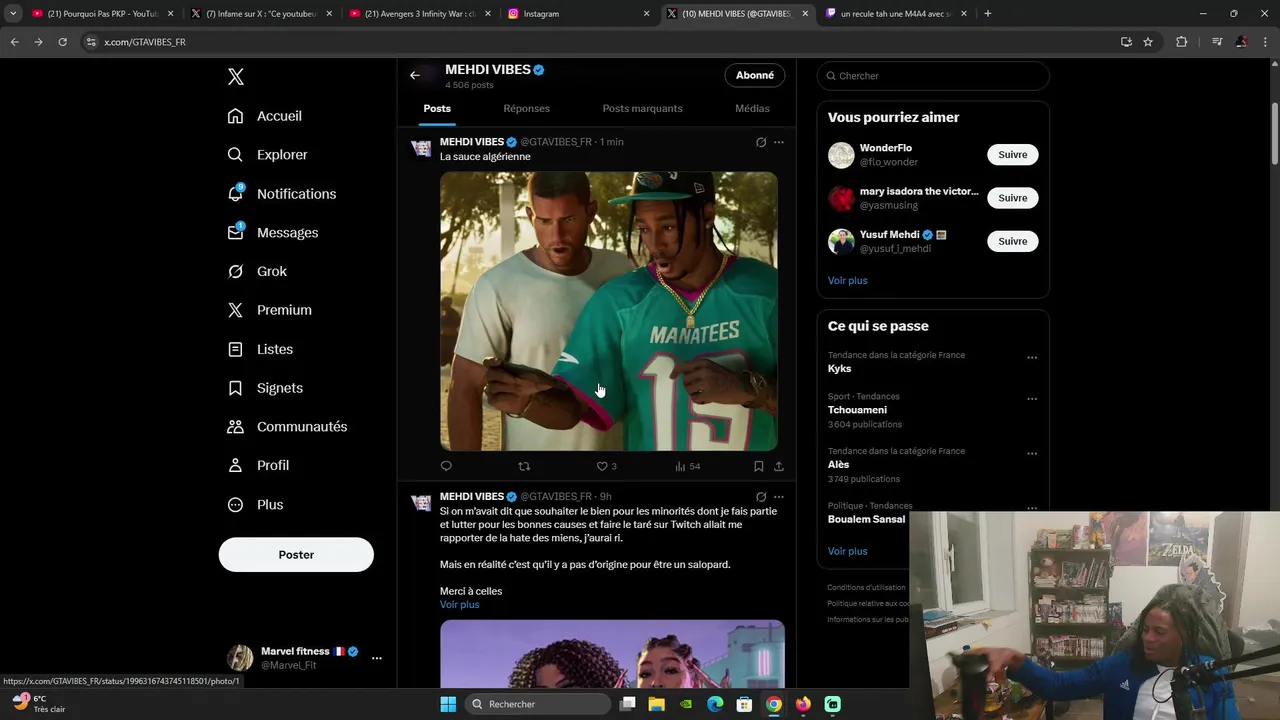Click page vertical scrollbar
This screenshot has height=720, width=1280.
point(1274,135)
